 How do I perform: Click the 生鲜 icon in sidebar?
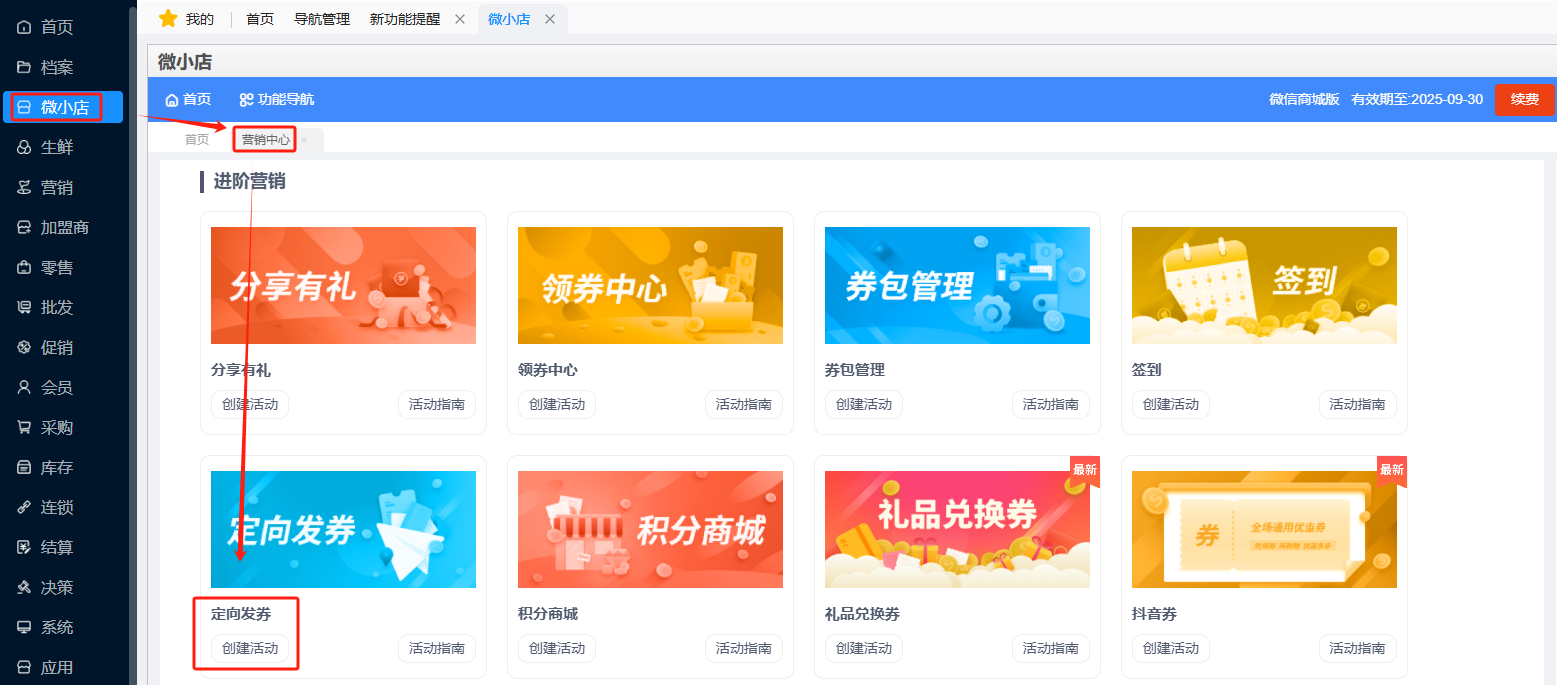click(x=24, y=148)
